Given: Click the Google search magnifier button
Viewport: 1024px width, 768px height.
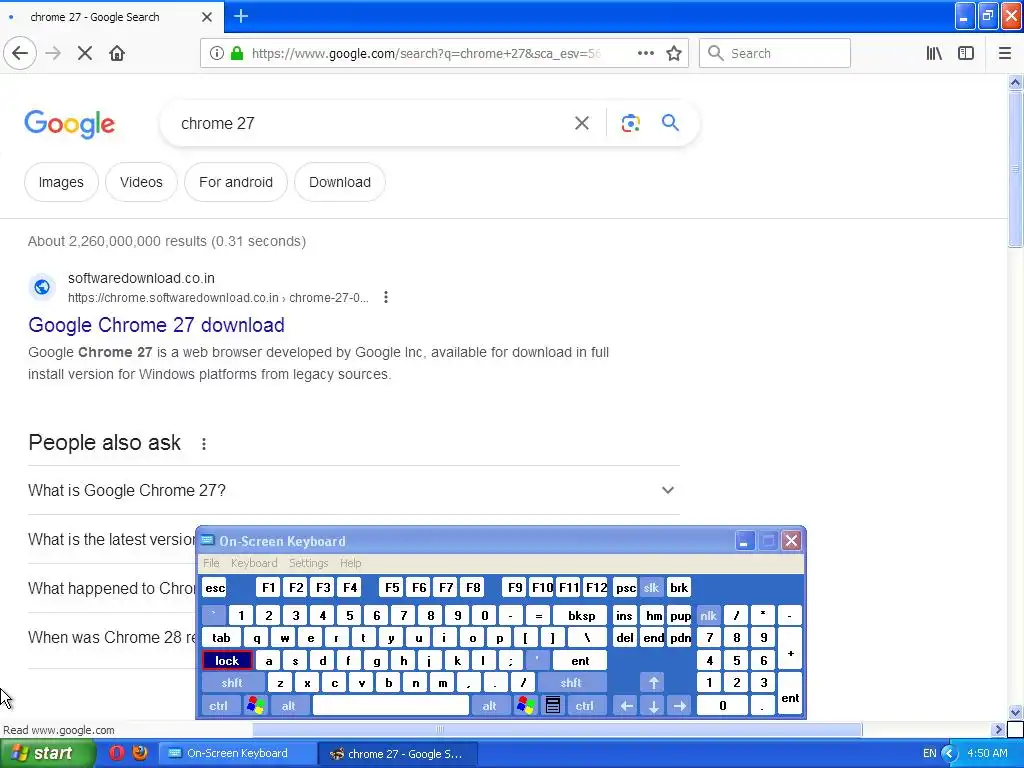Looking at the screenshot, I should click(x=670, y=122).
